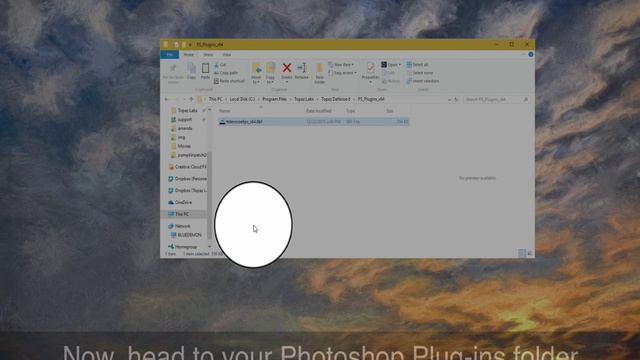Image resolution: width=640 pixels, height=360 pixels.
Task: Switch to Large icons view in status bar
Action: point(529,253)
